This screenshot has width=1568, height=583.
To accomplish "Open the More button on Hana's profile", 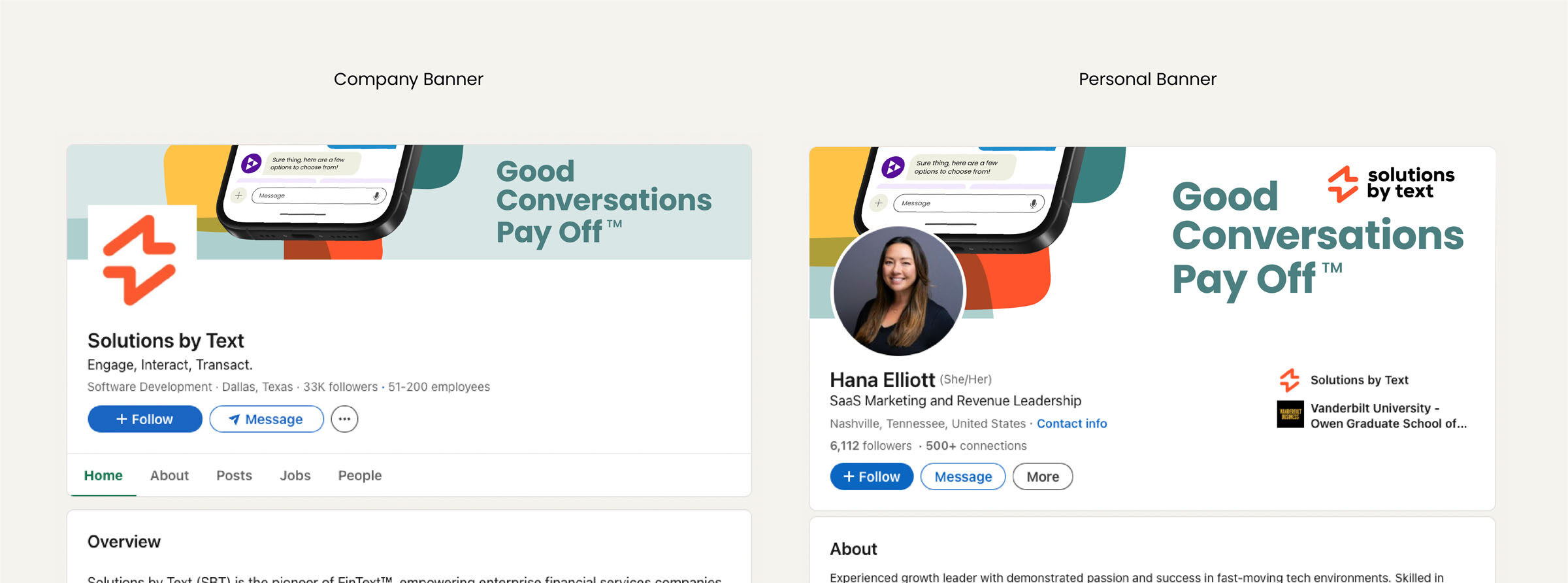I will [1043, 476].
